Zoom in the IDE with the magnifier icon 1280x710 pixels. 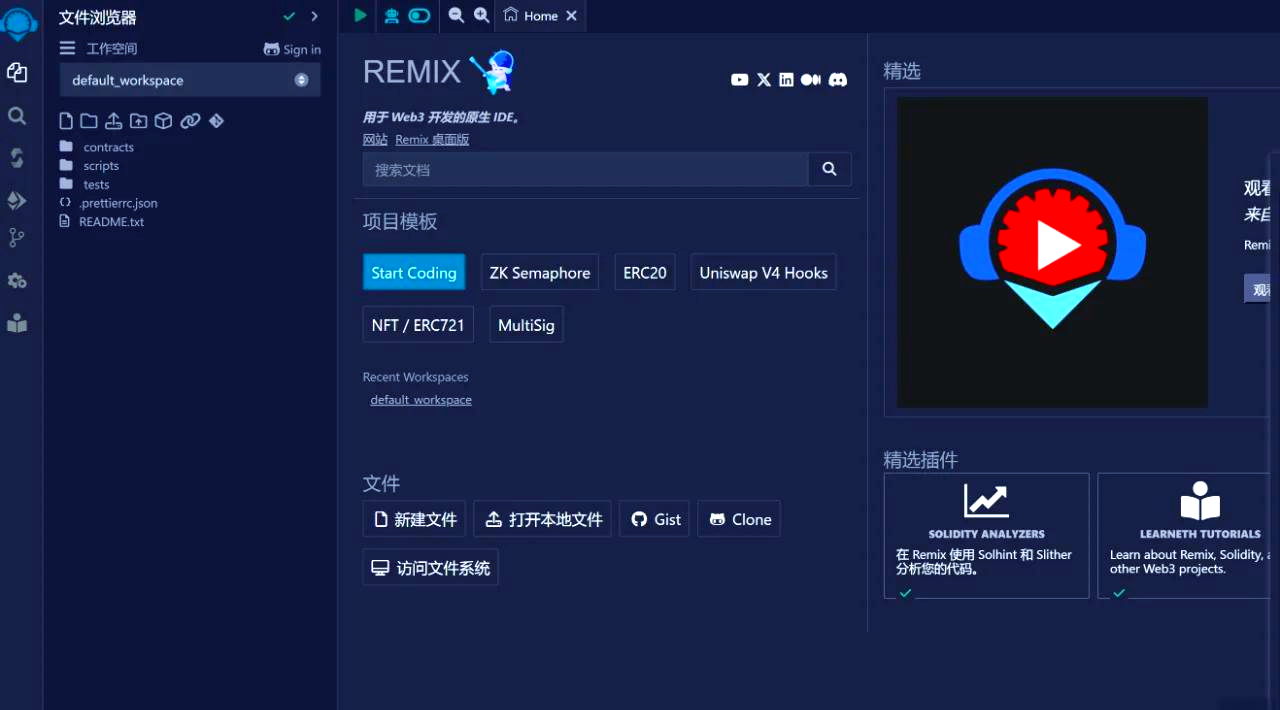click(x=481, y=16)
